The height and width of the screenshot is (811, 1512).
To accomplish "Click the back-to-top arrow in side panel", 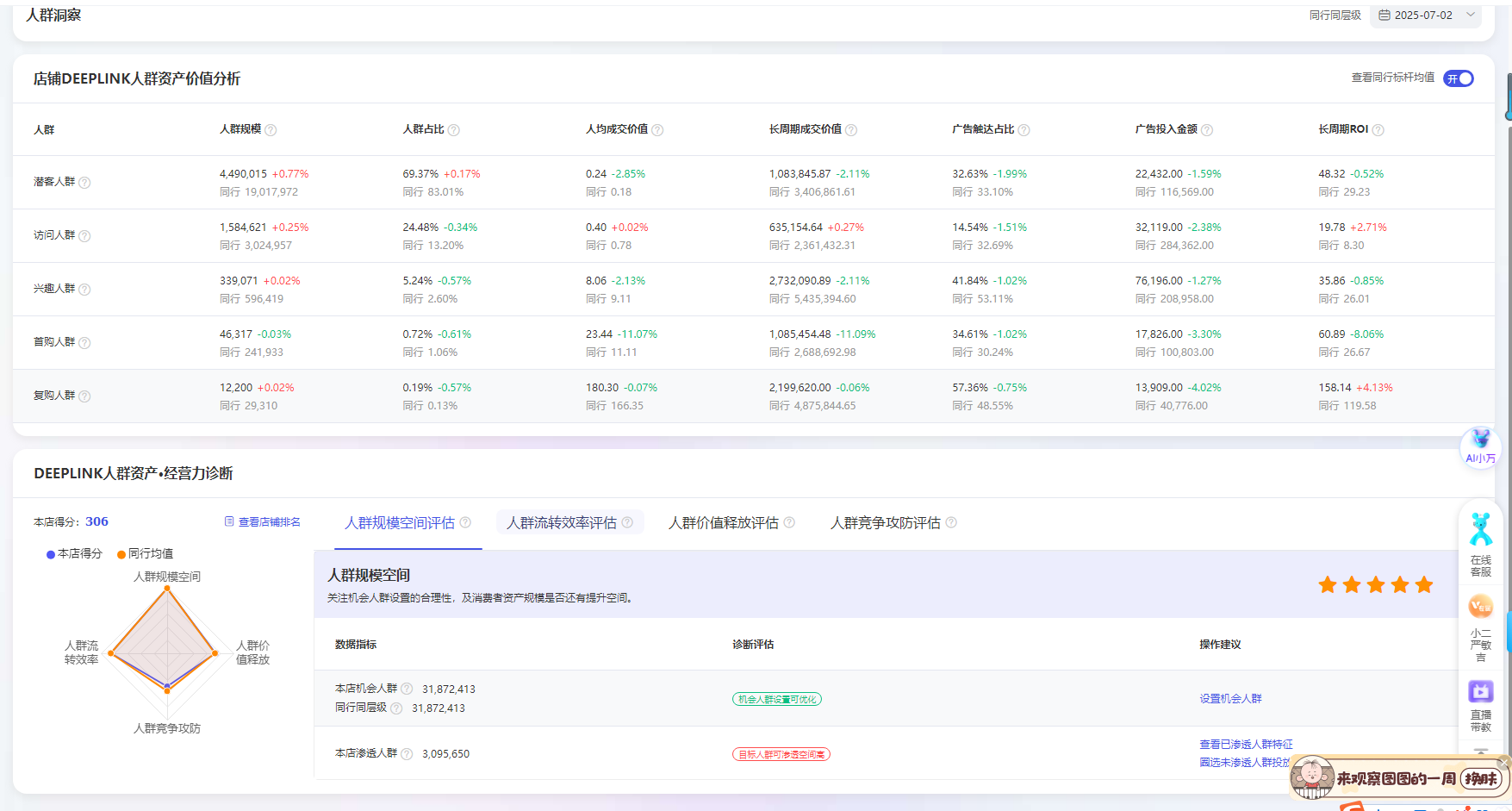I will pyautogui.click(x=1480, y=750).
